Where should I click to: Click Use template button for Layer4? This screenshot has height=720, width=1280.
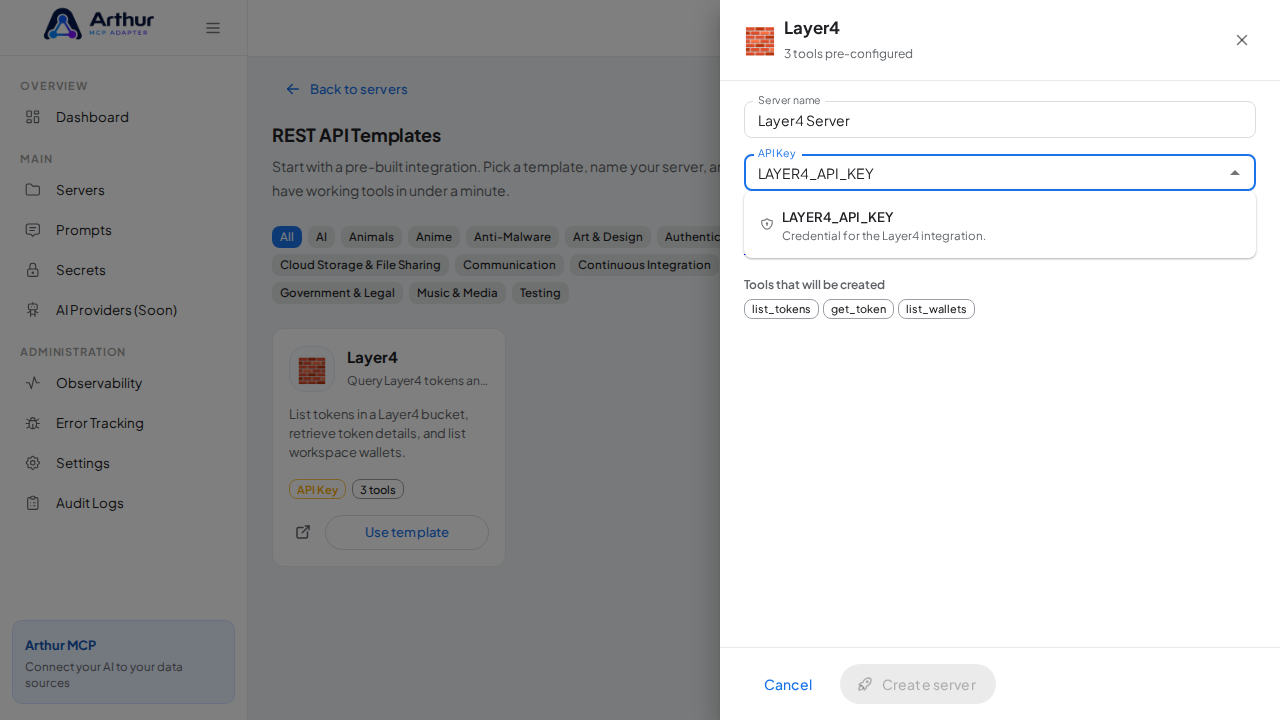pyautogui.click(x=407, y=532)
